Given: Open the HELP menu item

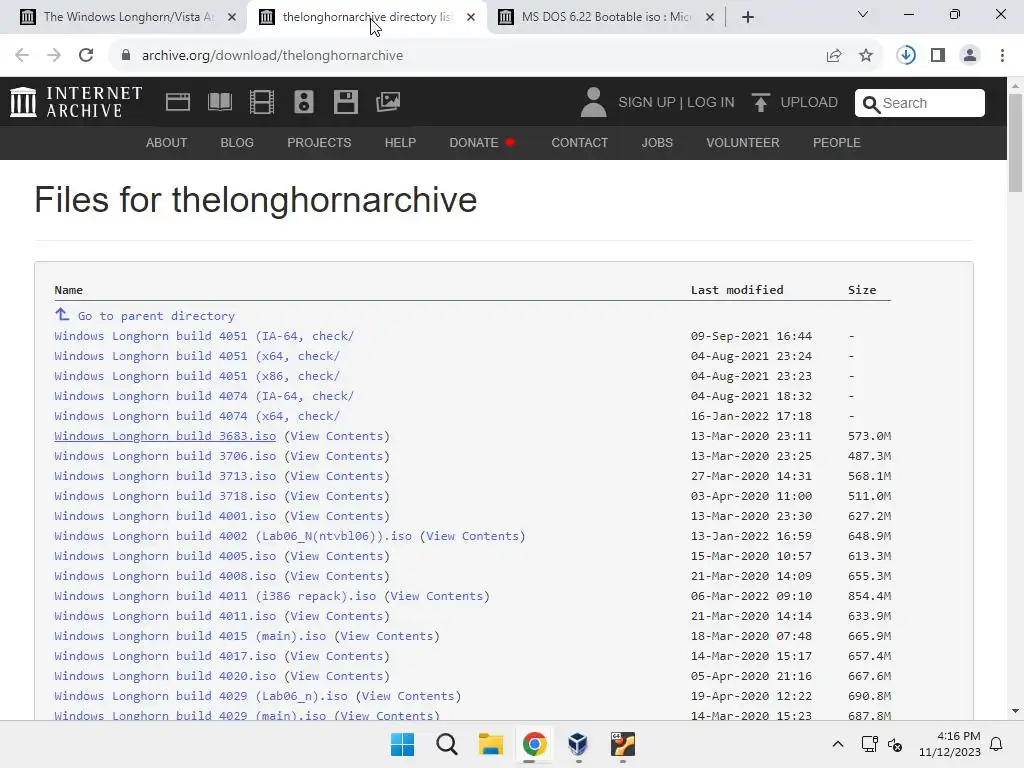Looking at the screenshot, I should [x=400, y=142].
